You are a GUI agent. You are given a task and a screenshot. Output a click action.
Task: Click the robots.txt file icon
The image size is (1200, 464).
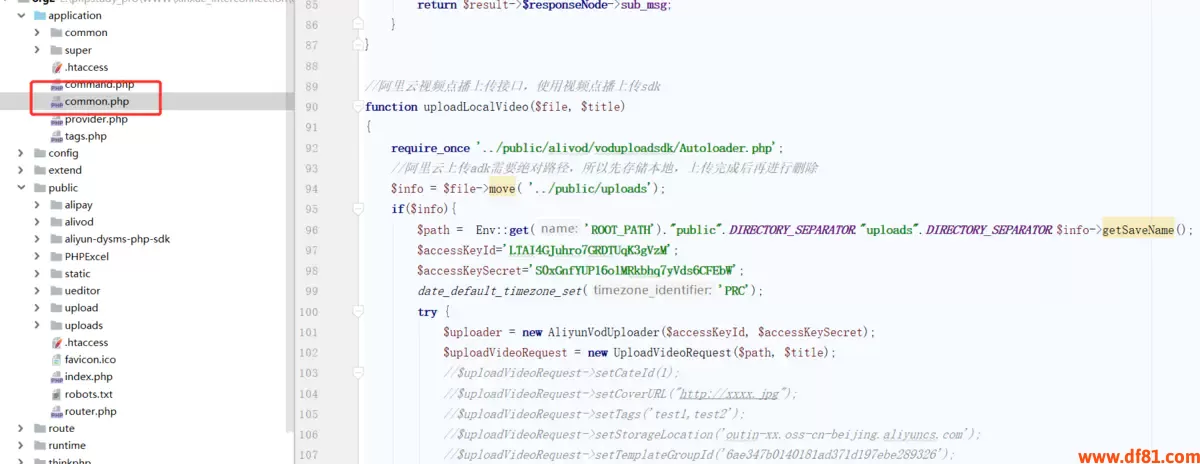point(56,394)
